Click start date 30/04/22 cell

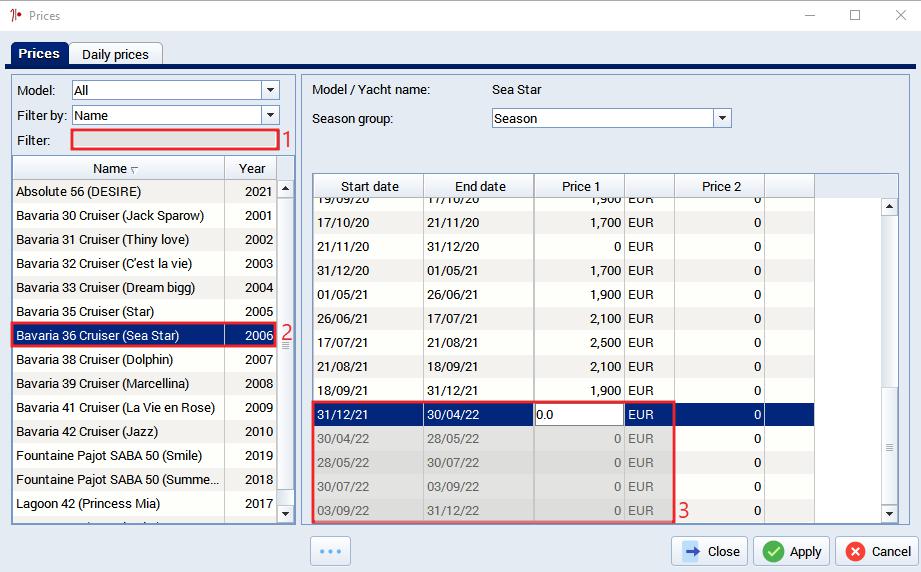(368, 439)
